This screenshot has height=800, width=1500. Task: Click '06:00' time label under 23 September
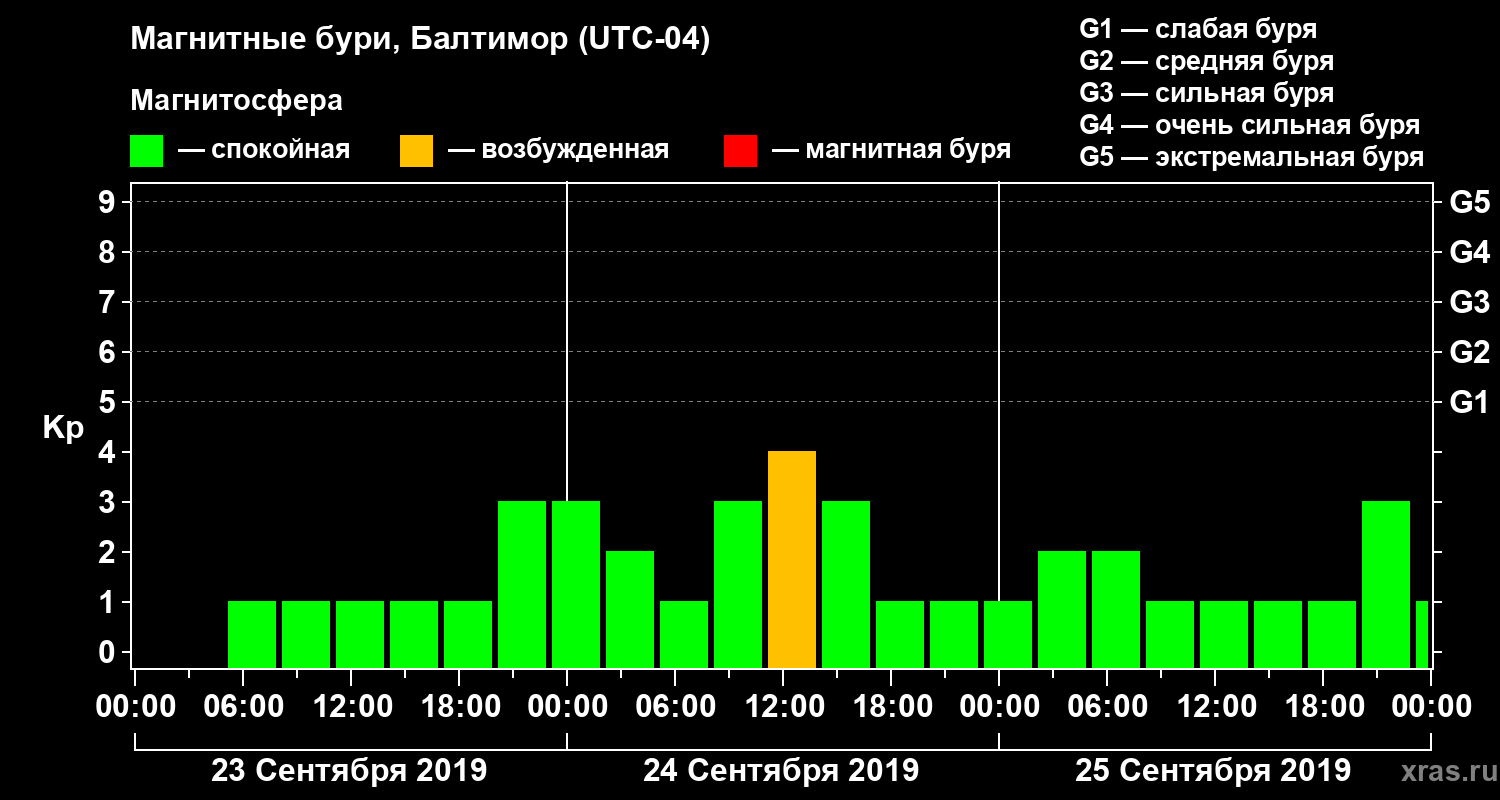pos(242,706)
